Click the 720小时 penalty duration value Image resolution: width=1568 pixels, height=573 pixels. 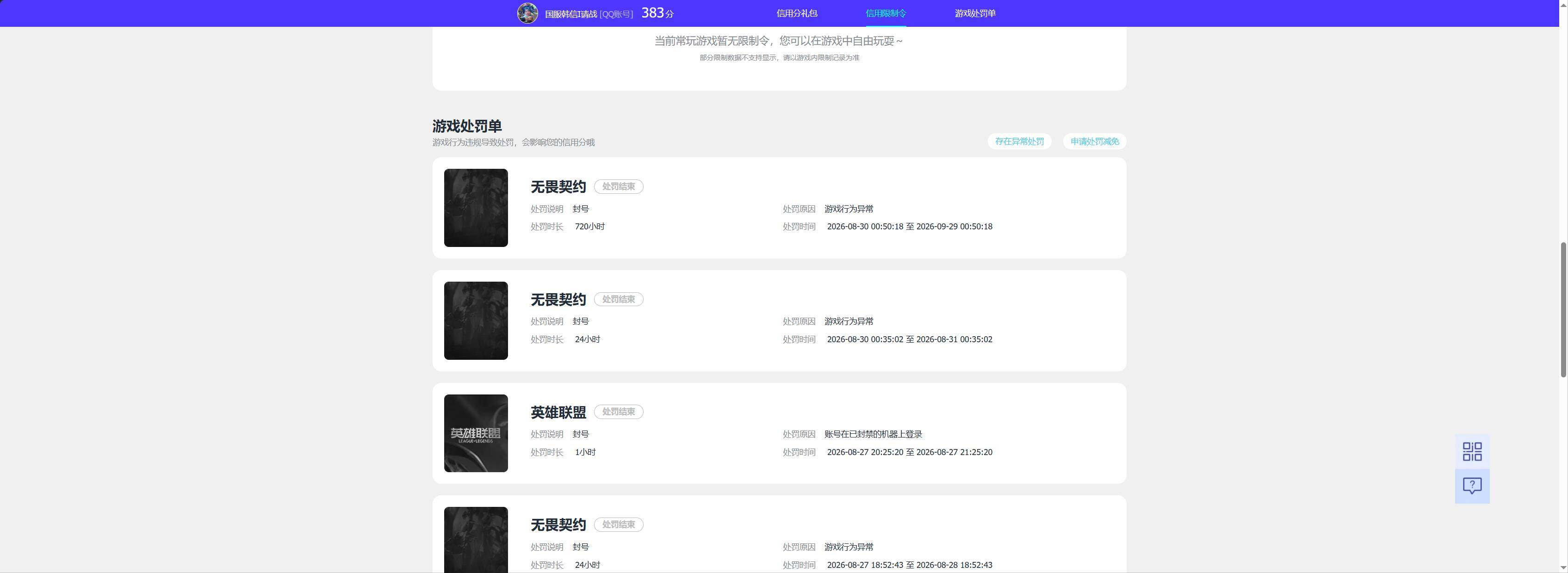[x=589, y=226]
